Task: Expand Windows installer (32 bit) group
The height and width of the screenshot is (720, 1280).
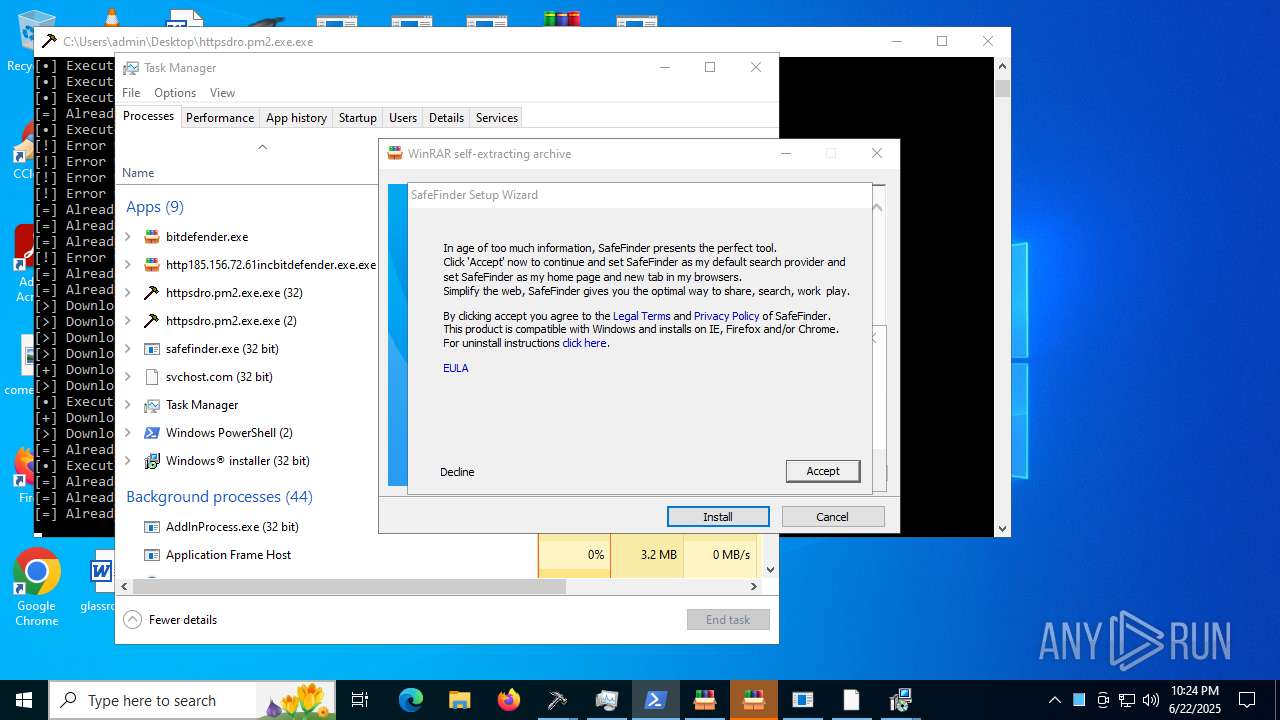Action: tap(127, 461)
